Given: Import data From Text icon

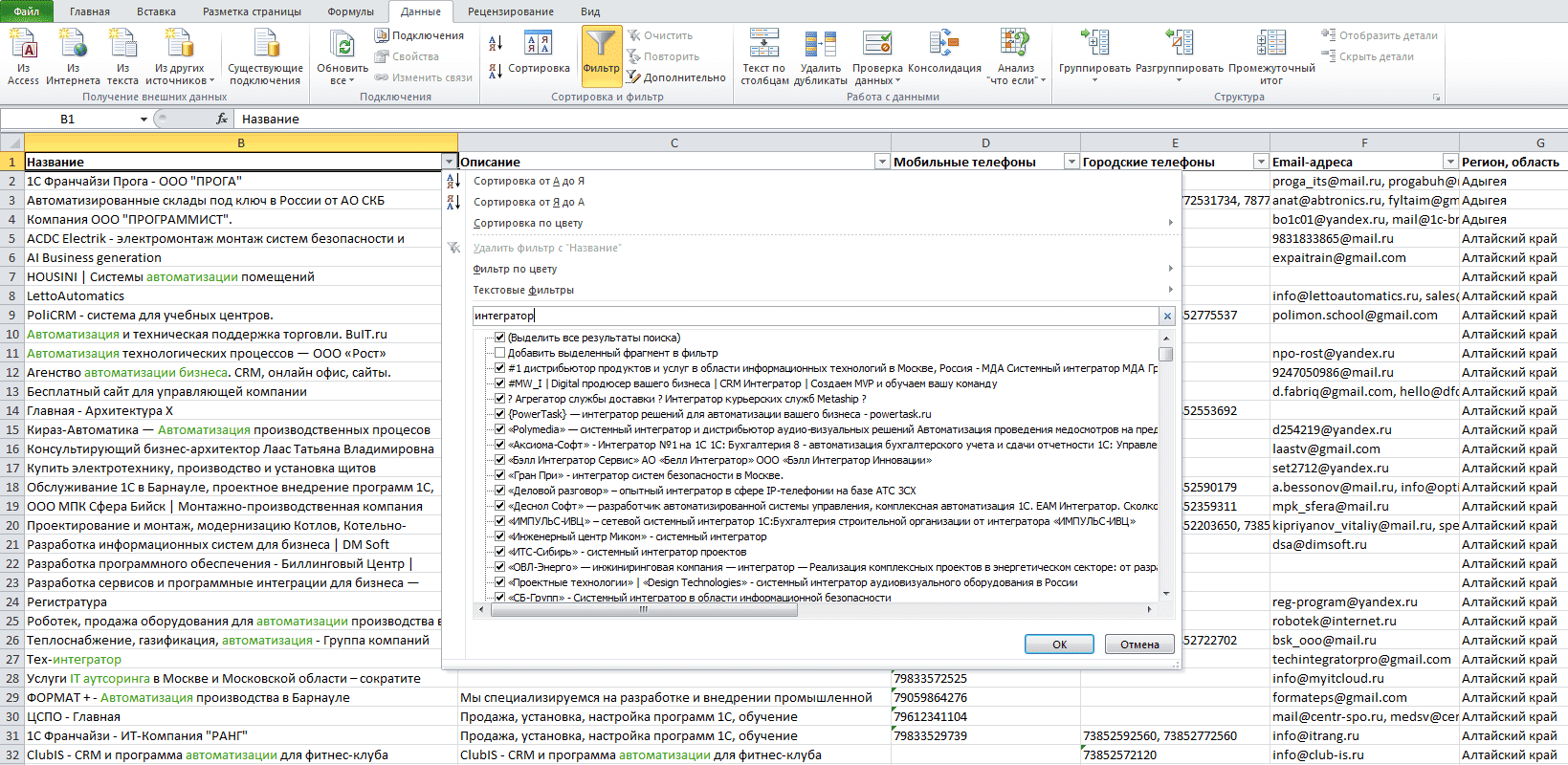Looking at the screenshot, I should pyautogui.click(x=122, y=57).
